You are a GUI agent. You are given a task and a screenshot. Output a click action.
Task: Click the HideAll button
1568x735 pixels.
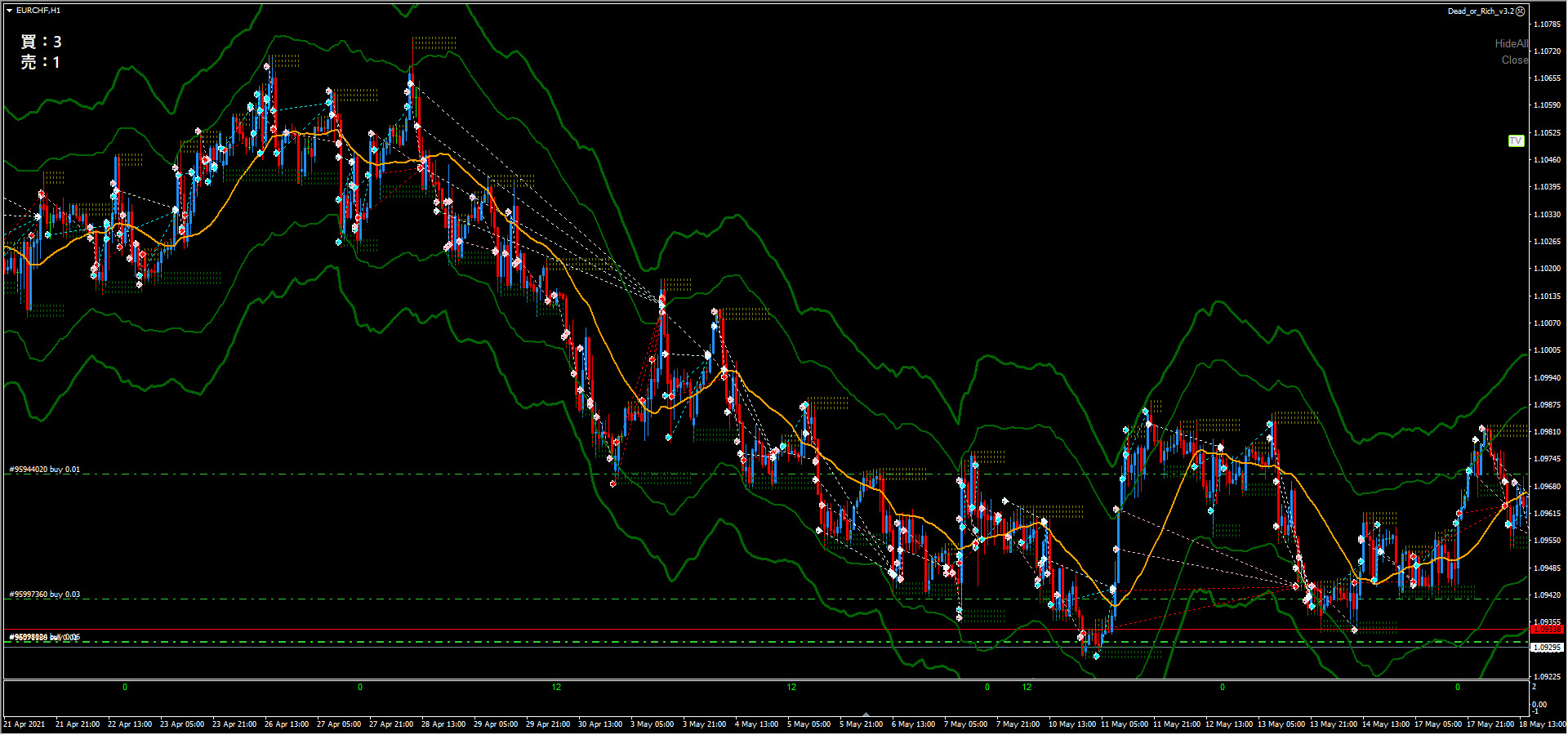[1511, 43]
